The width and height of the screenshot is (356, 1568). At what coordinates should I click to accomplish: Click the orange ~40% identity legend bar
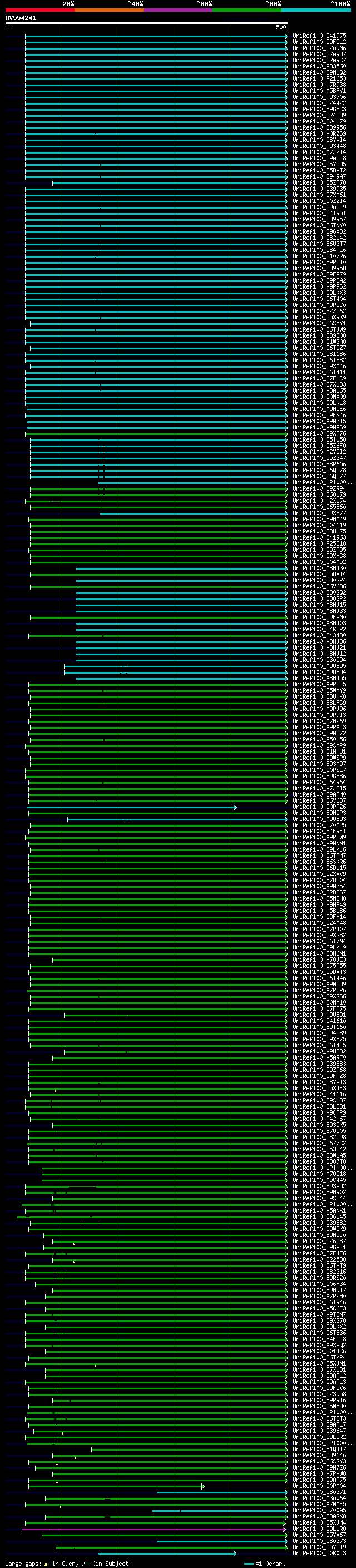pyautogui.click(x=109, y=10)
